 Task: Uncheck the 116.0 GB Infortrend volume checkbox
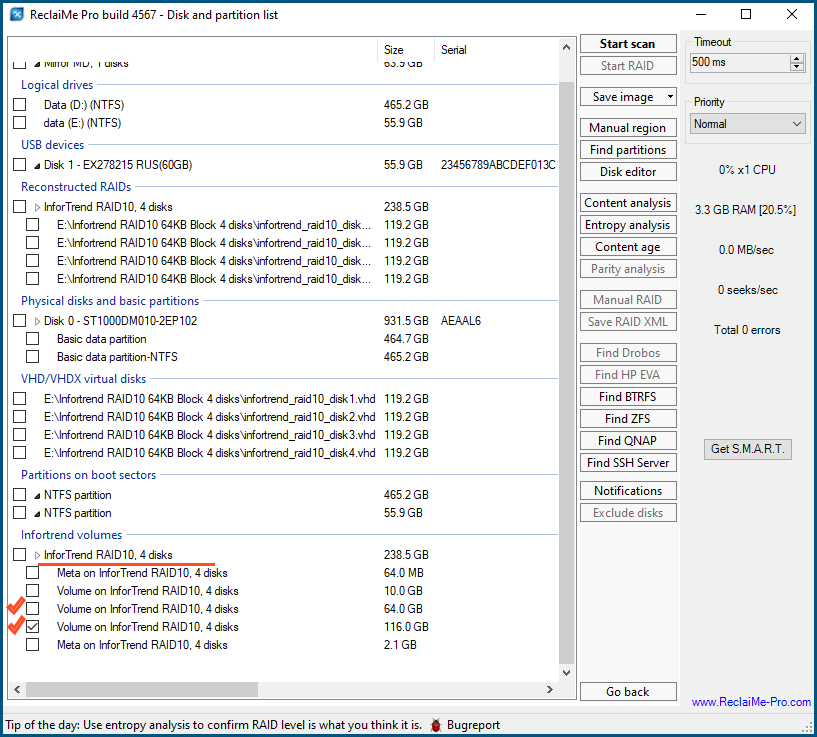pos(32,627)
